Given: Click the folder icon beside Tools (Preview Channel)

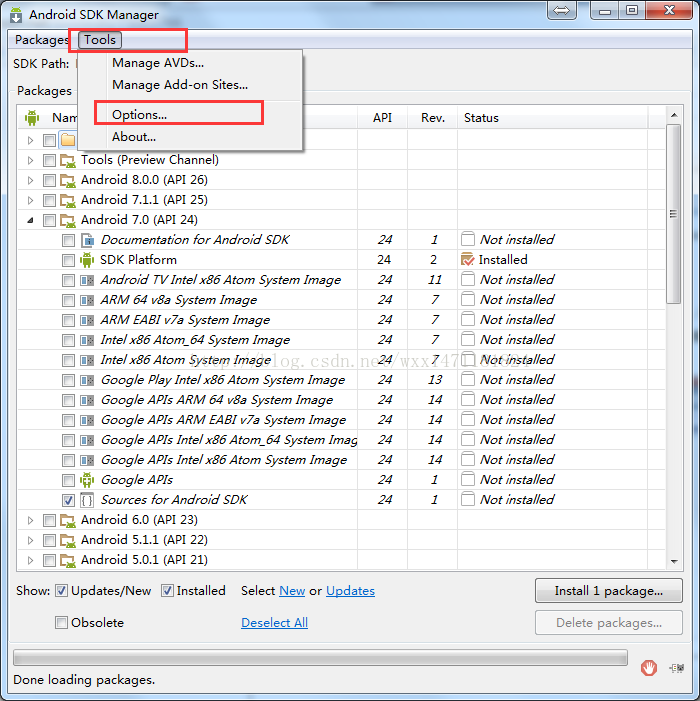Looking at the screenshot, I should pos(67,160).
